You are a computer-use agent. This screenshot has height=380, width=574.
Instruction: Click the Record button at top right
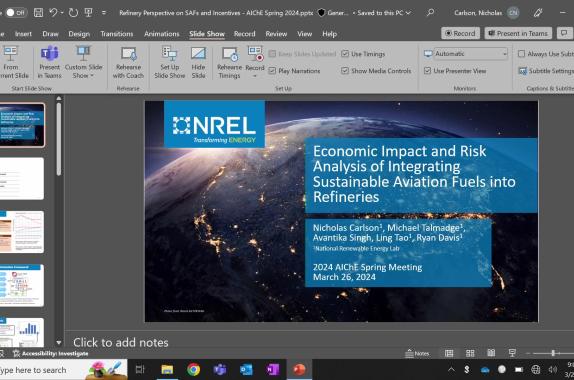click(461, 33)
